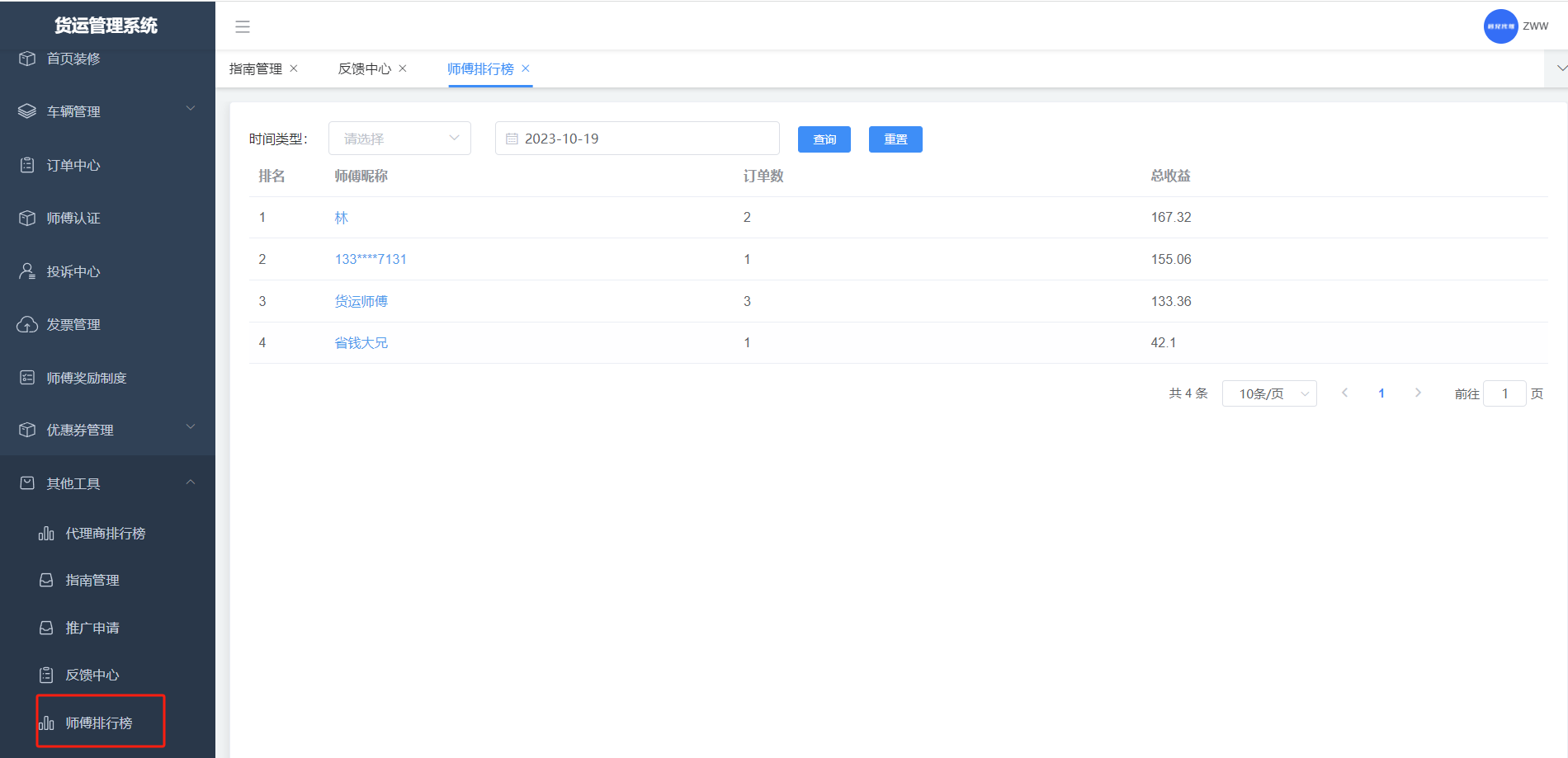The height and width of the screenshot is (758, 1568).
Task: Open 投诉中心 in the sidebar
Action: click(73, 271)
